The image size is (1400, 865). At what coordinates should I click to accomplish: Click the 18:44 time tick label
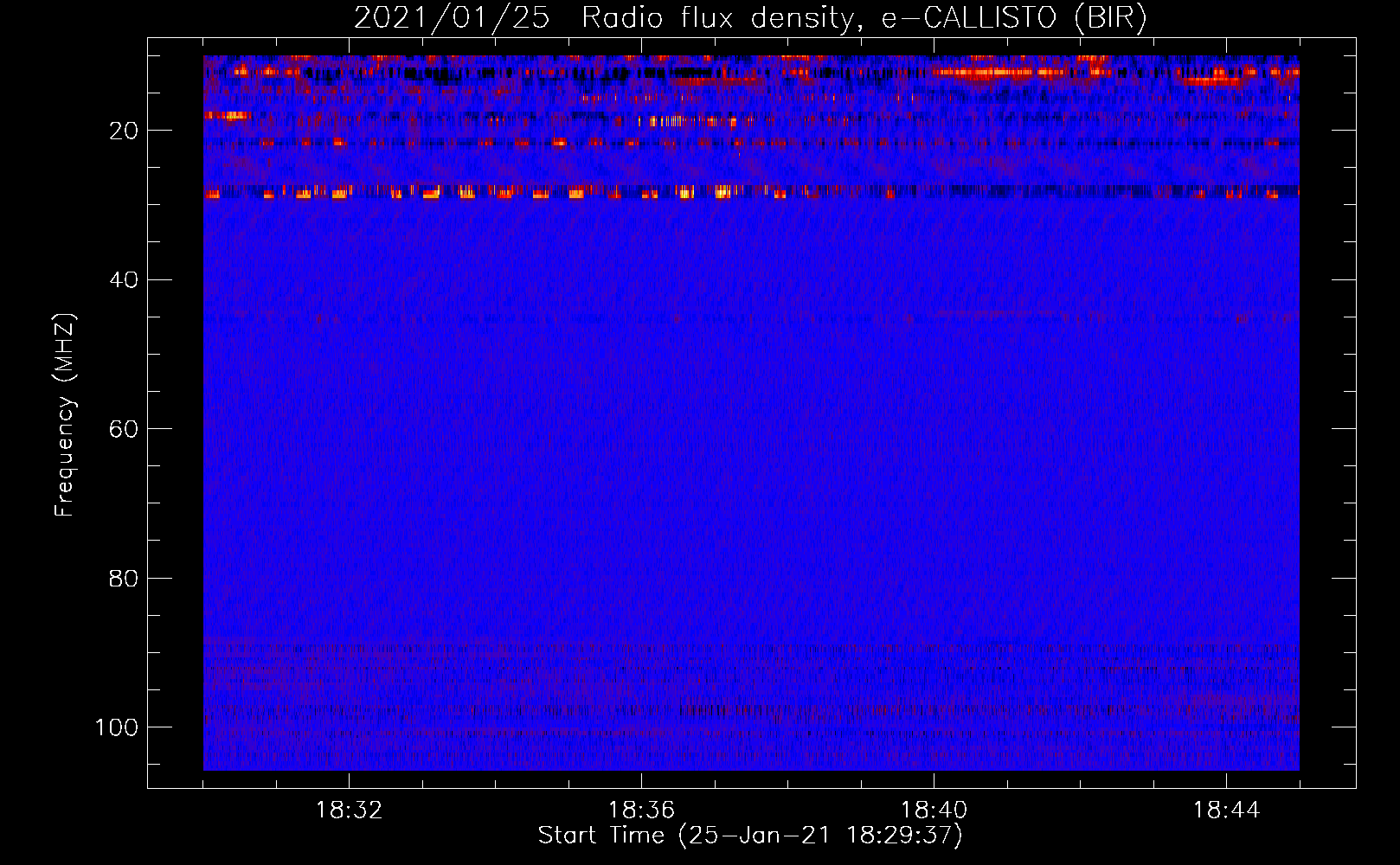(1226, 811)
